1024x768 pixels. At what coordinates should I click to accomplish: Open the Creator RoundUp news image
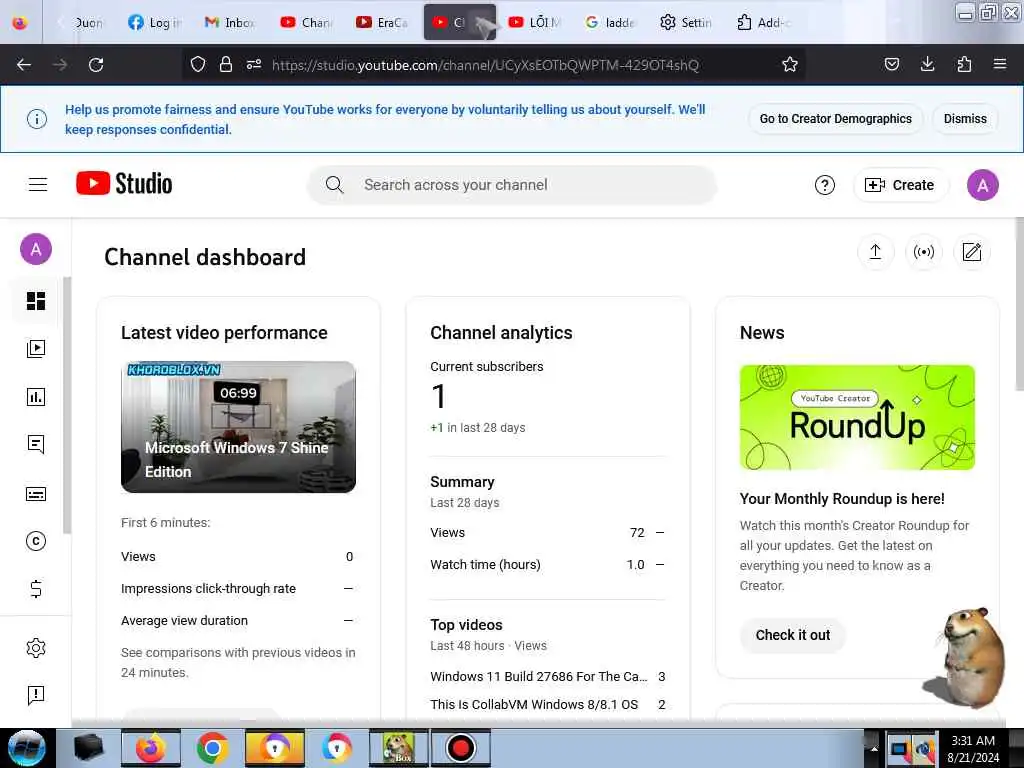[x=857, y=417]
